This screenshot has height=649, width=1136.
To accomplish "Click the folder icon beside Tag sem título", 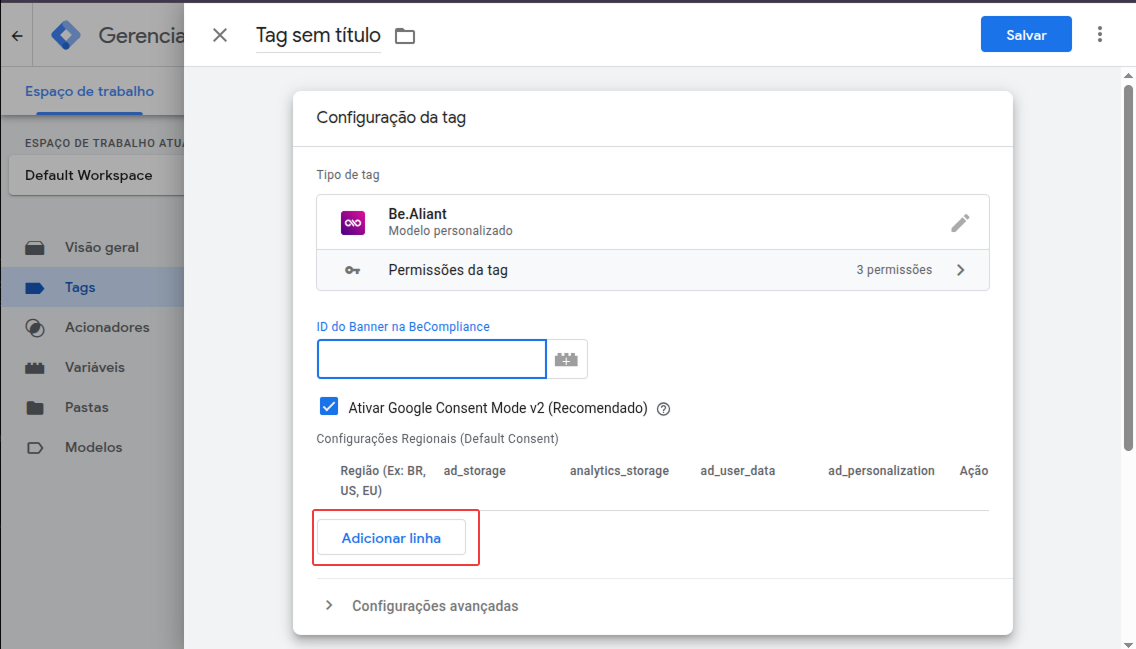I will [404, 33].
